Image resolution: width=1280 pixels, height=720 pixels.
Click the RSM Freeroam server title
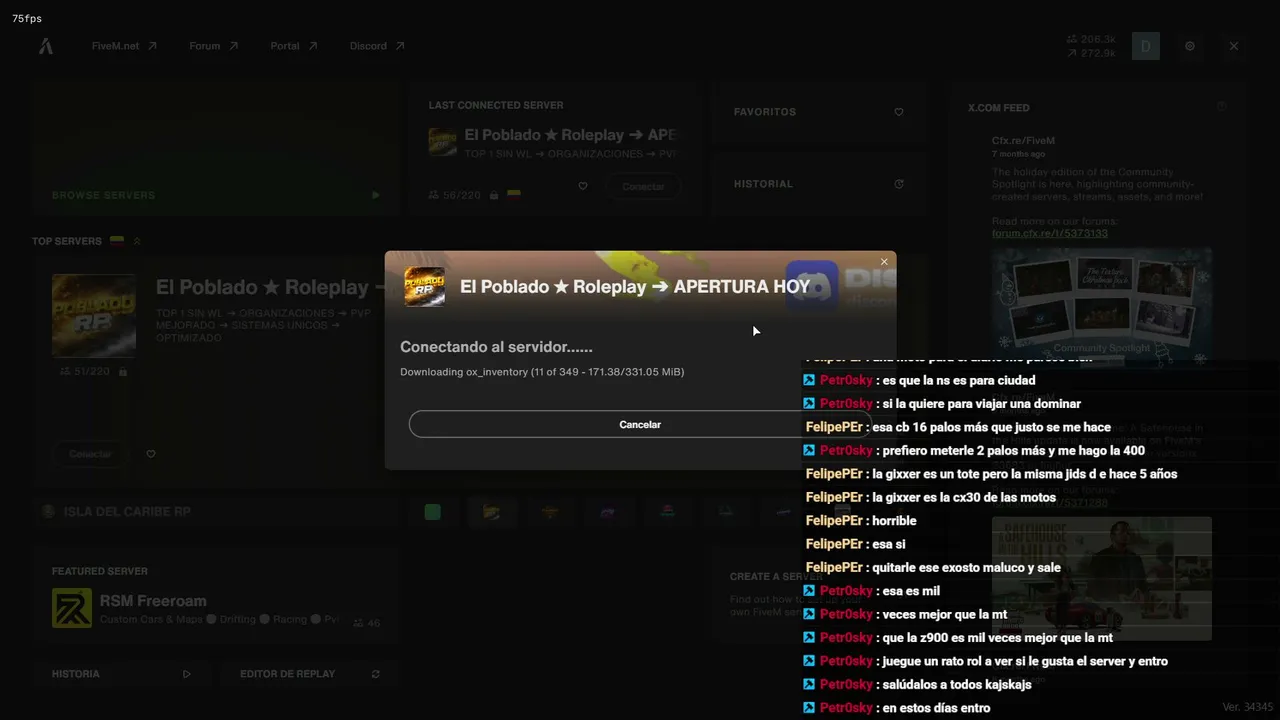[x=153, y=601]
